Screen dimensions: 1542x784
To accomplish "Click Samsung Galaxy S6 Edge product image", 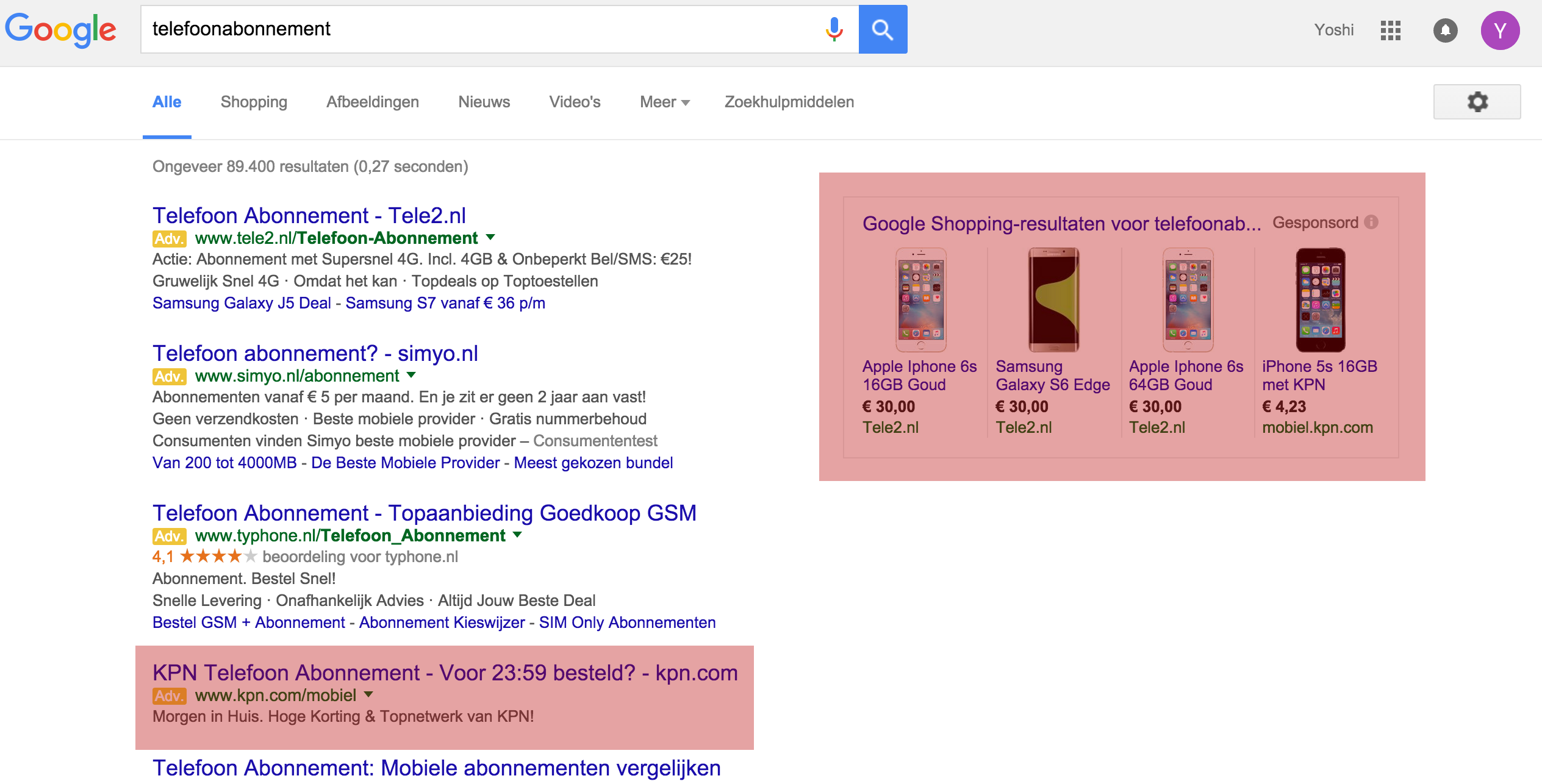I will point(1053,300).
